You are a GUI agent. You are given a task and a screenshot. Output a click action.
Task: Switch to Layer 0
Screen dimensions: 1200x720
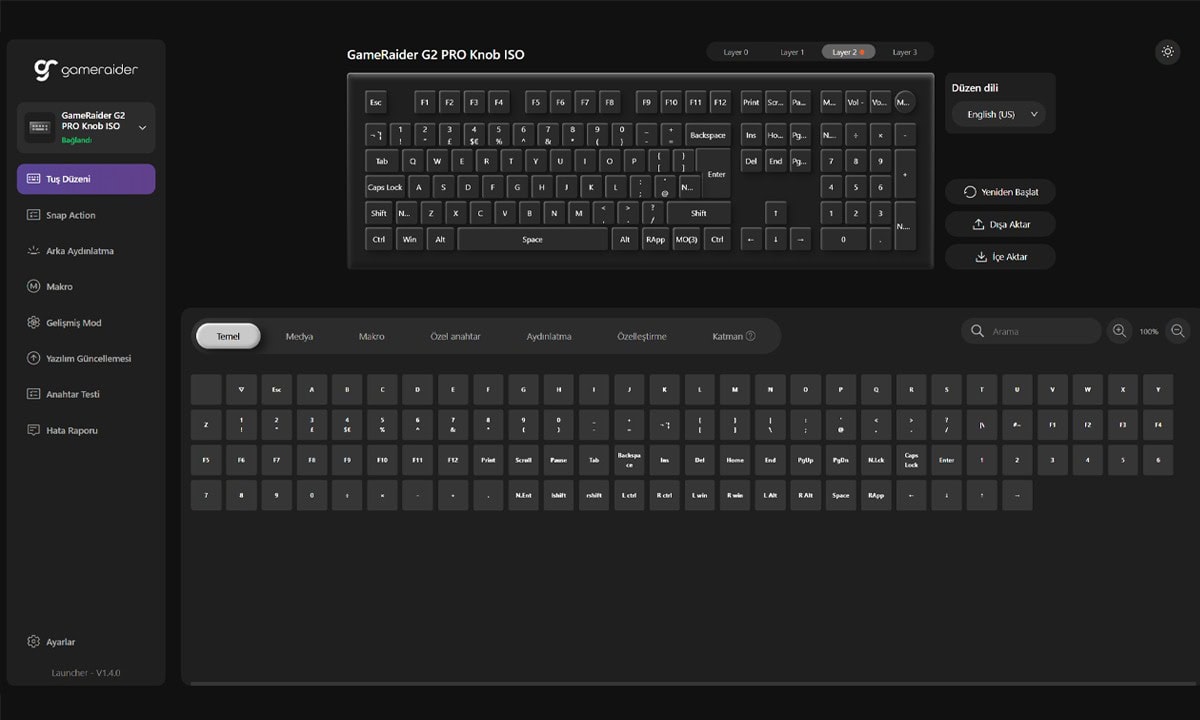pos(735,52)
